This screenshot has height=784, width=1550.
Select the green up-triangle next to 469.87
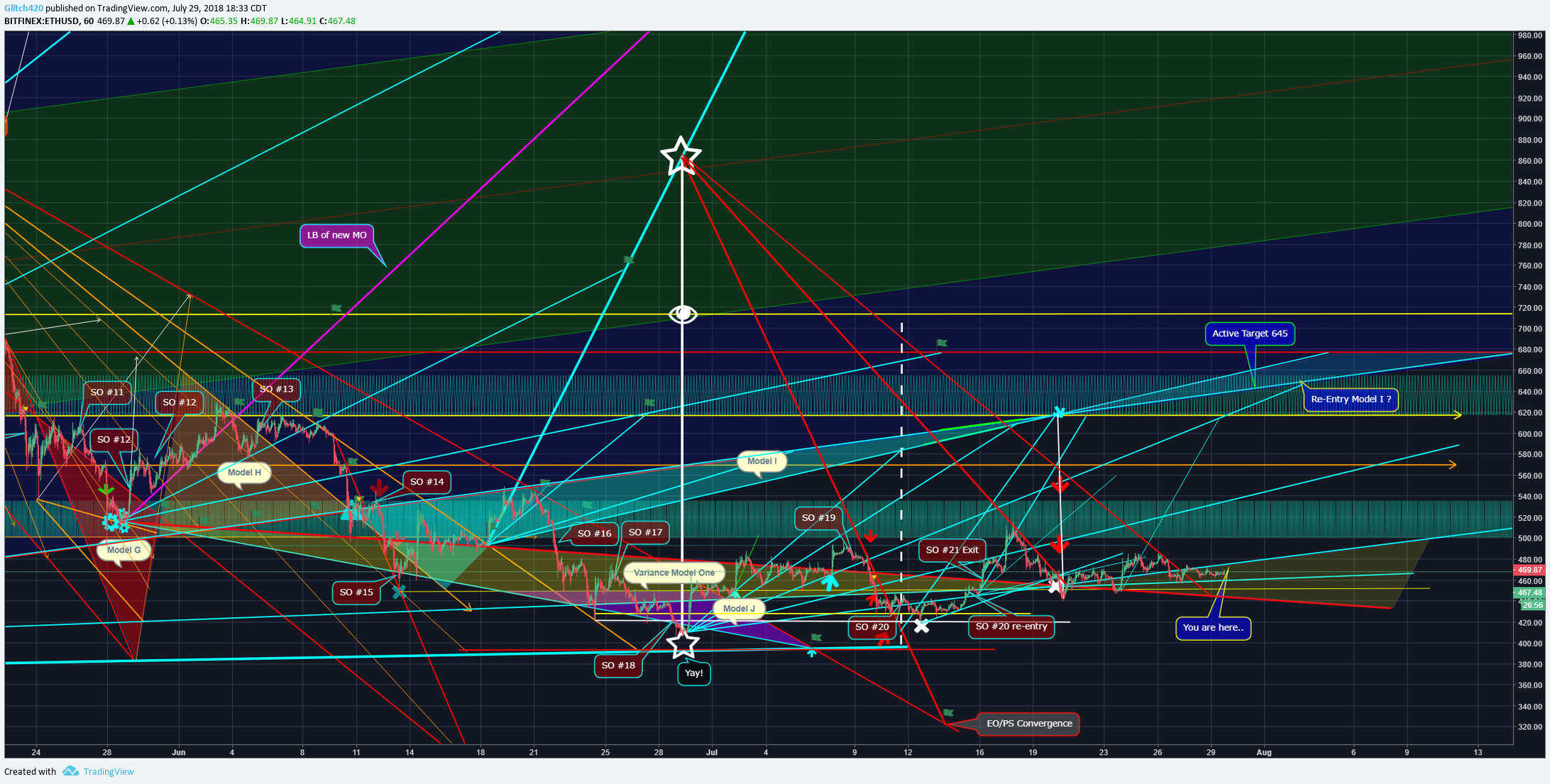pos(131,21)
